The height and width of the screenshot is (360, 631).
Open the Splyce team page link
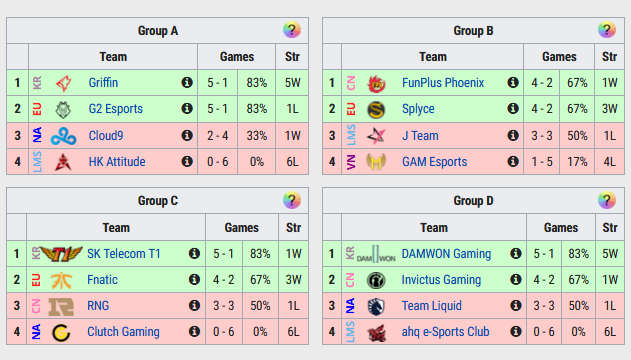418,109
